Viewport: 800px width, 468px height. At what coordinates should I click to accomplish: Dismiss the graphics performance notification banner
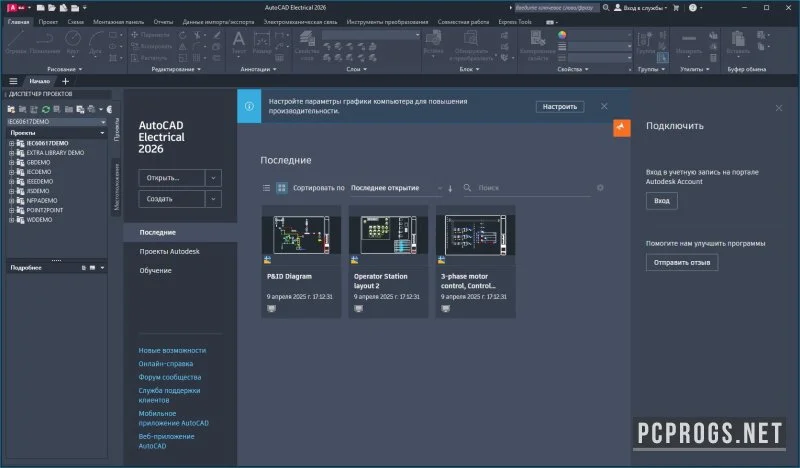point(604,106)
